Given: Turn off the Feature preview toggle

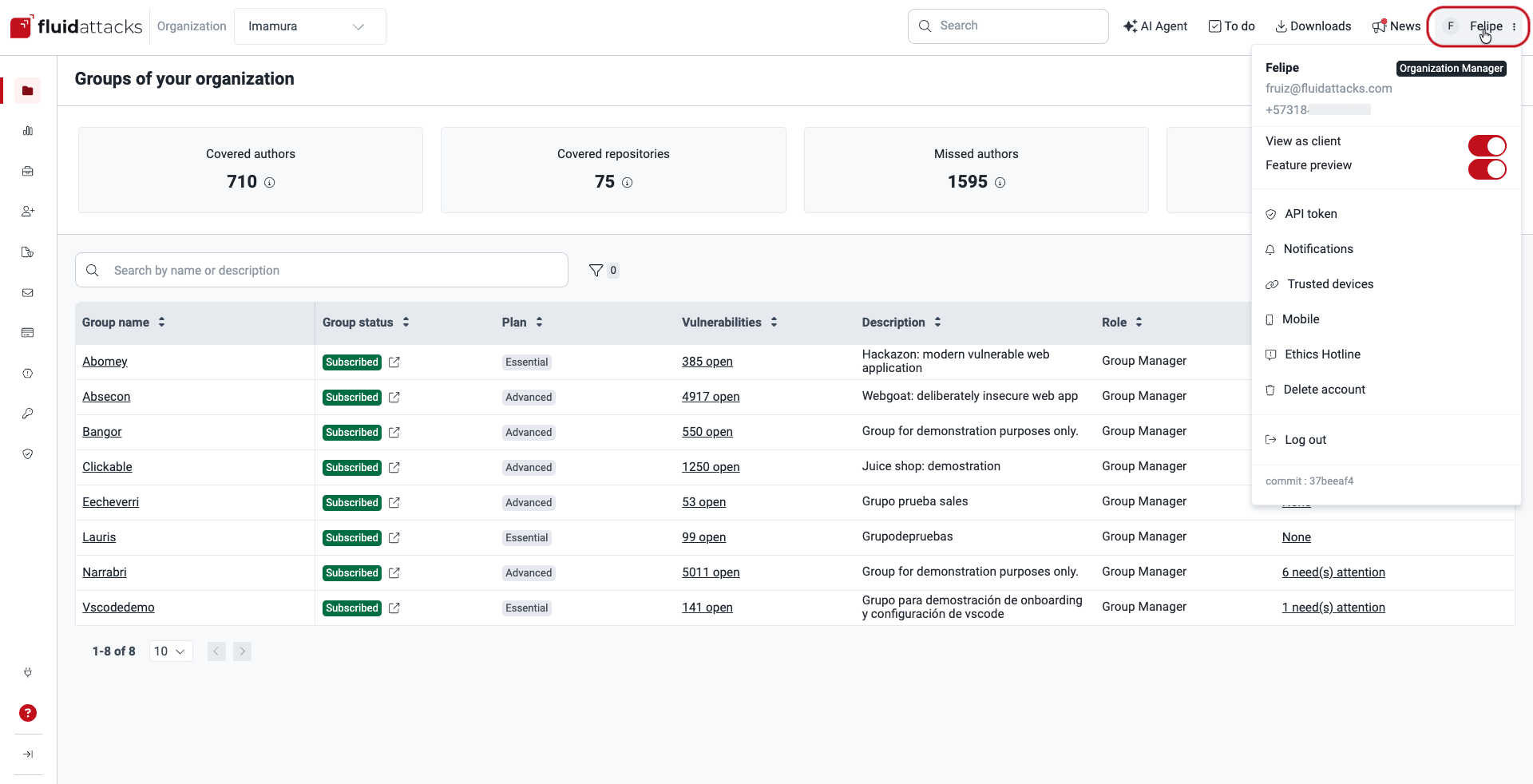Looking at the screenshot, I should coord(1487,170).
